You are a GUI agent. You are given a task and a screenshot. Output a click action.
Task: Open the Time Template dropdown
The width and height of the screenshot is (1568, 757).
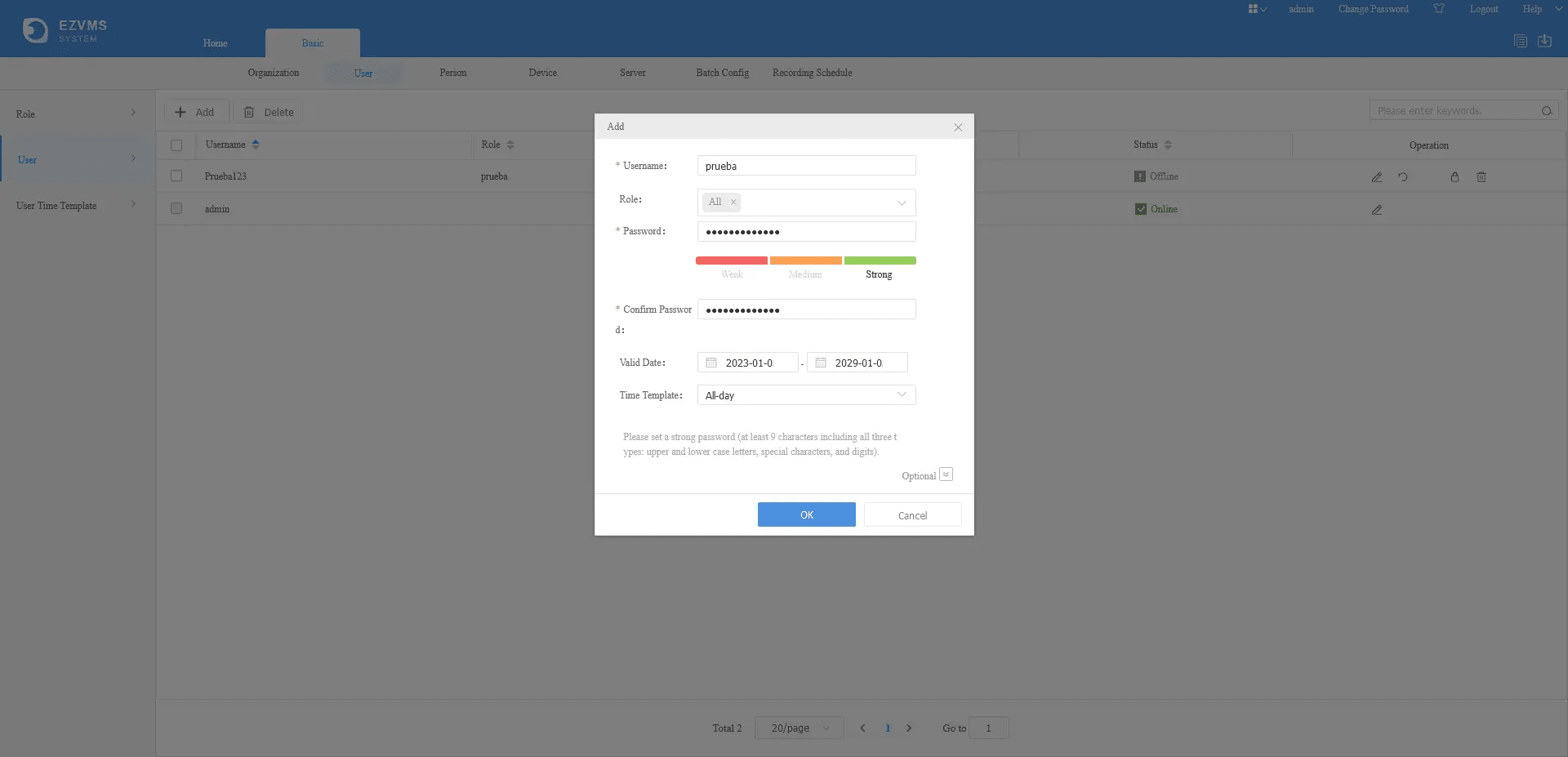pos(806,395)
